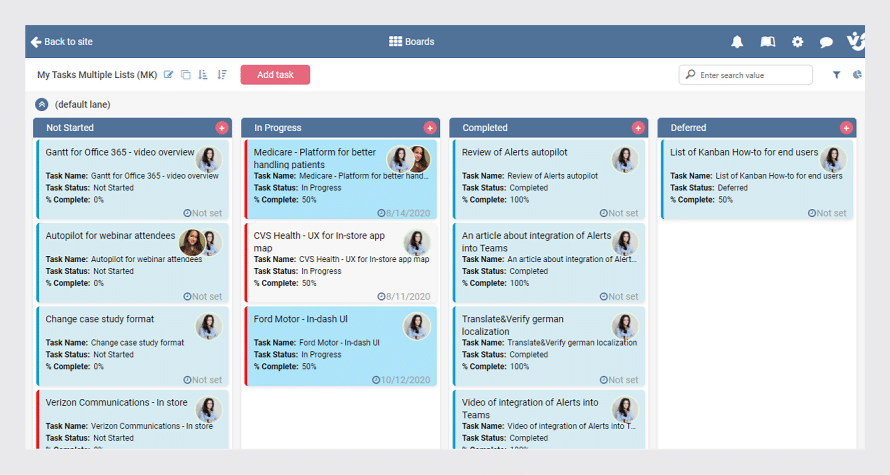This screenshot has width=890, height=475.
Task: Open the chat bubble icon
Action: 826,42
